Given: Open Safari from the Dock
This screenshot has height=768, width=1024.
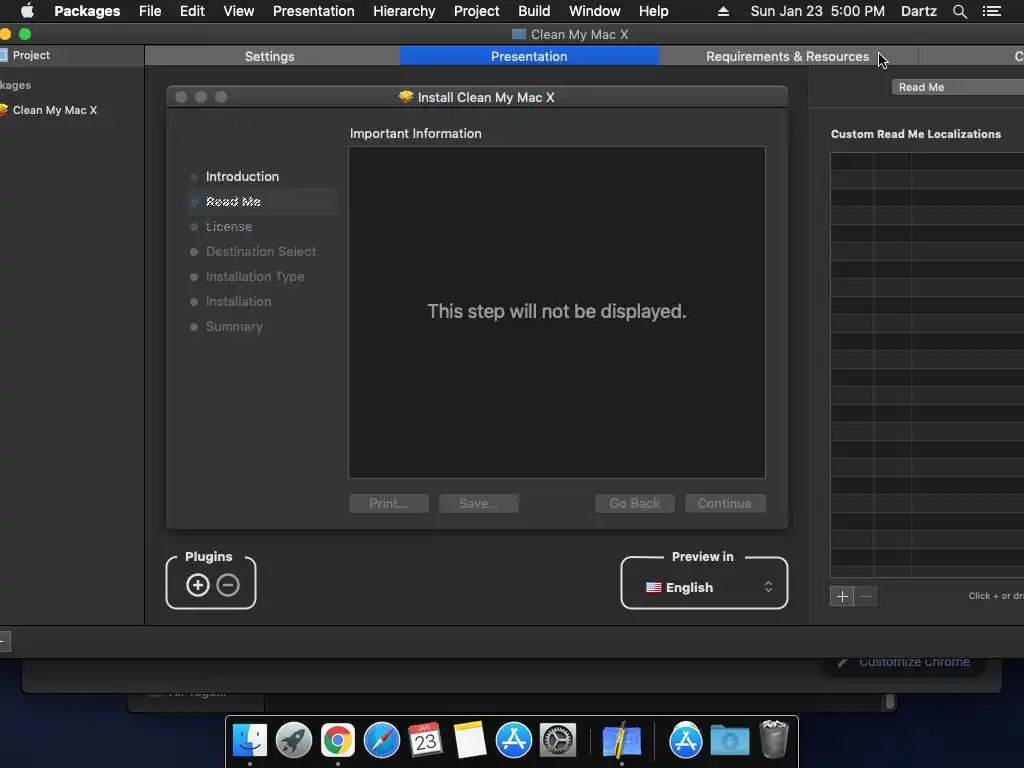Looking at the screenshot, I should click(381, 740).
